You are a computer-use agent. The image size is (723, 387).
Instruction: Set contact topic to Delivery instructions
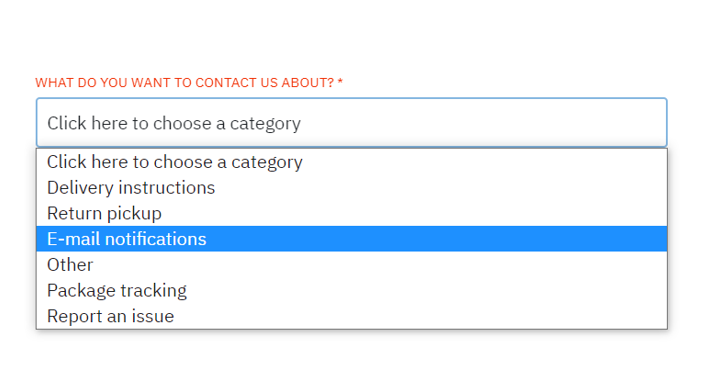click(x=352, y=188)
